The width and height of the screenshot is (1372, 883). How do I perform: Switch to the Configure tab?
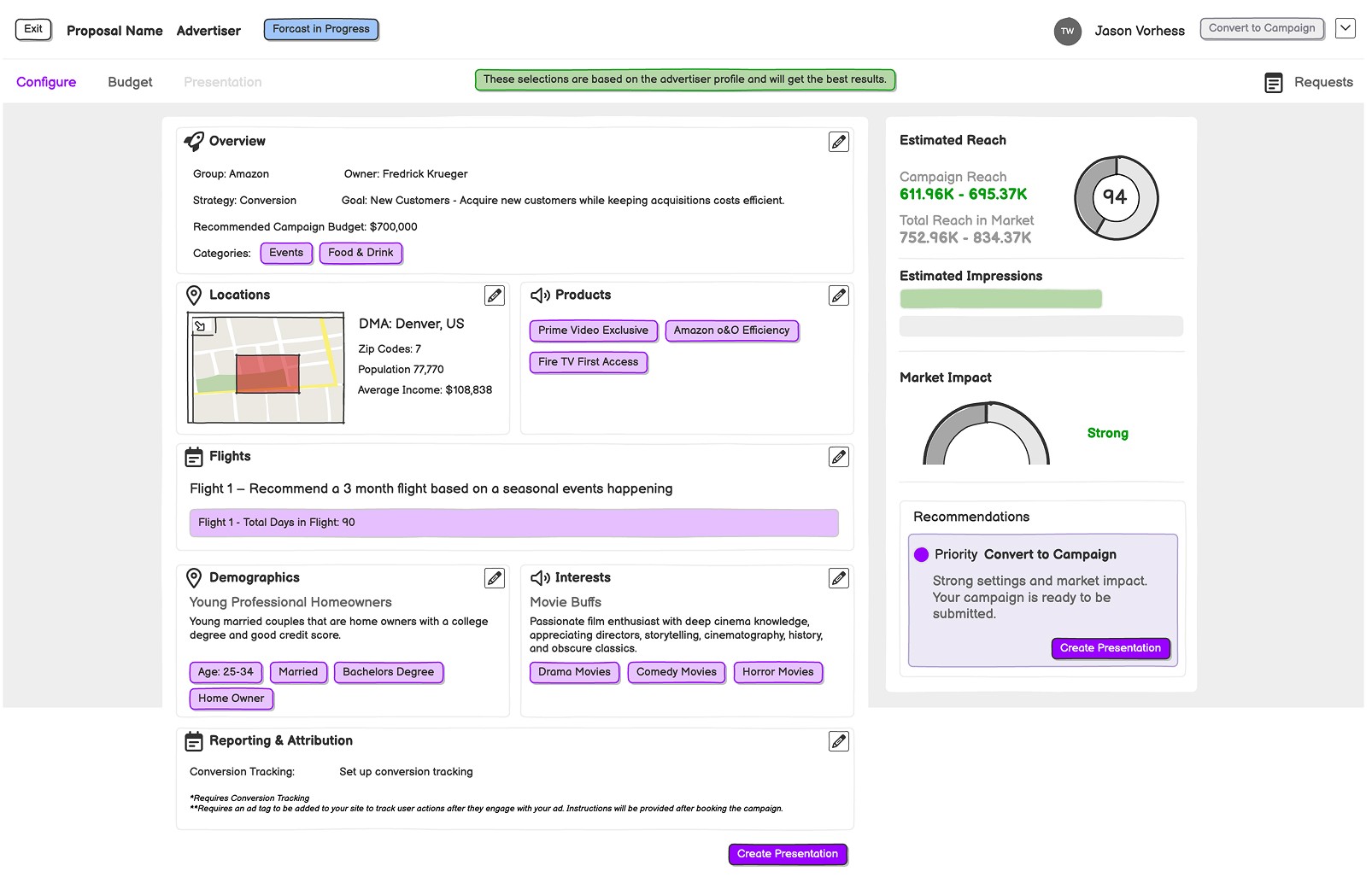point(46,82)
